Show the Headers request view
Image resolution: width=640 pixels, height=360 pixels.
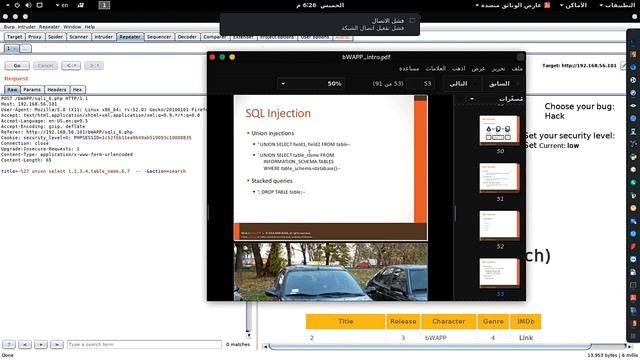coord(57,89)
